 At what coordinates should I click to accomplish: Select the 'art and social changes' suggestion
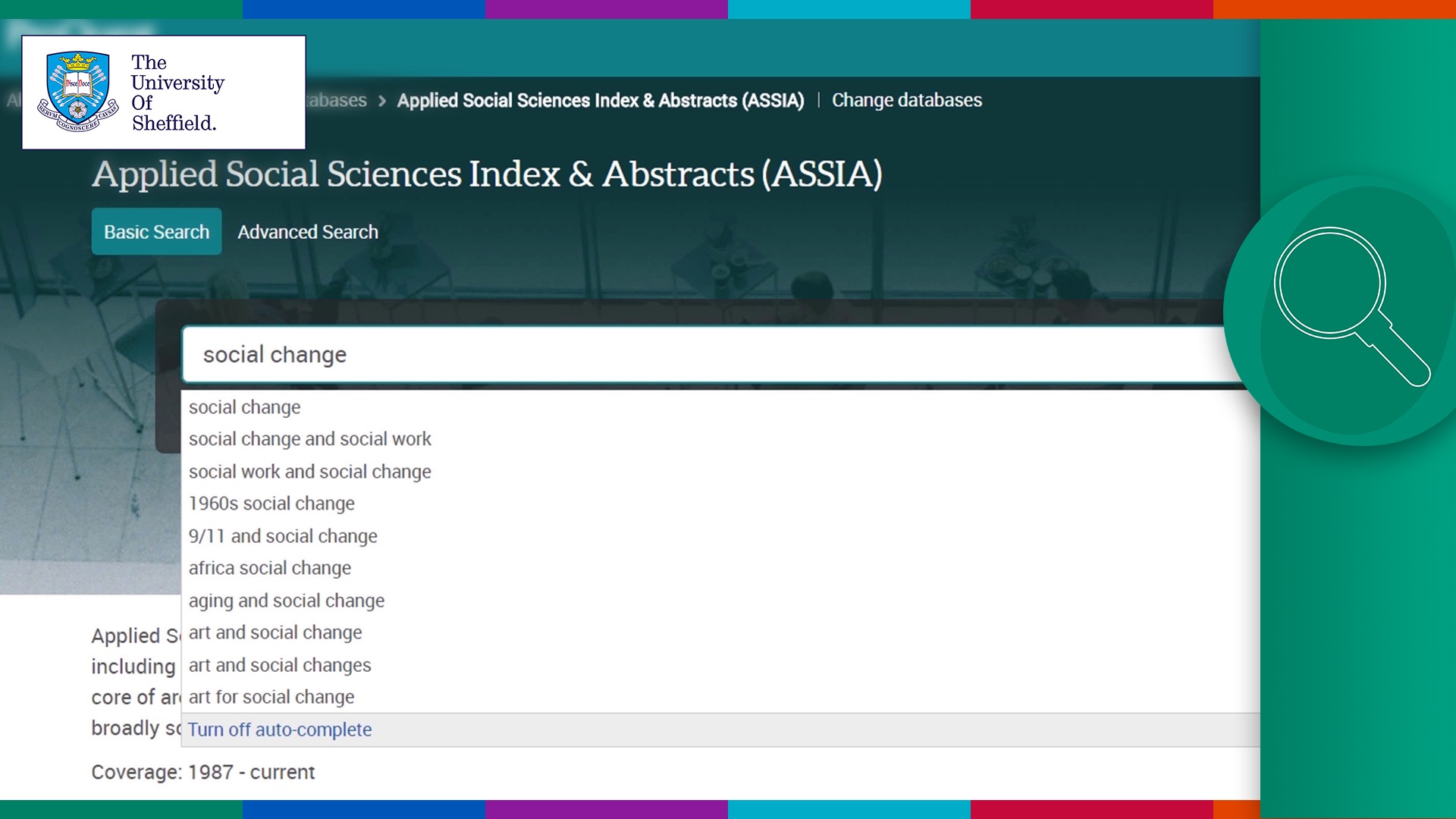pos(280,665)
